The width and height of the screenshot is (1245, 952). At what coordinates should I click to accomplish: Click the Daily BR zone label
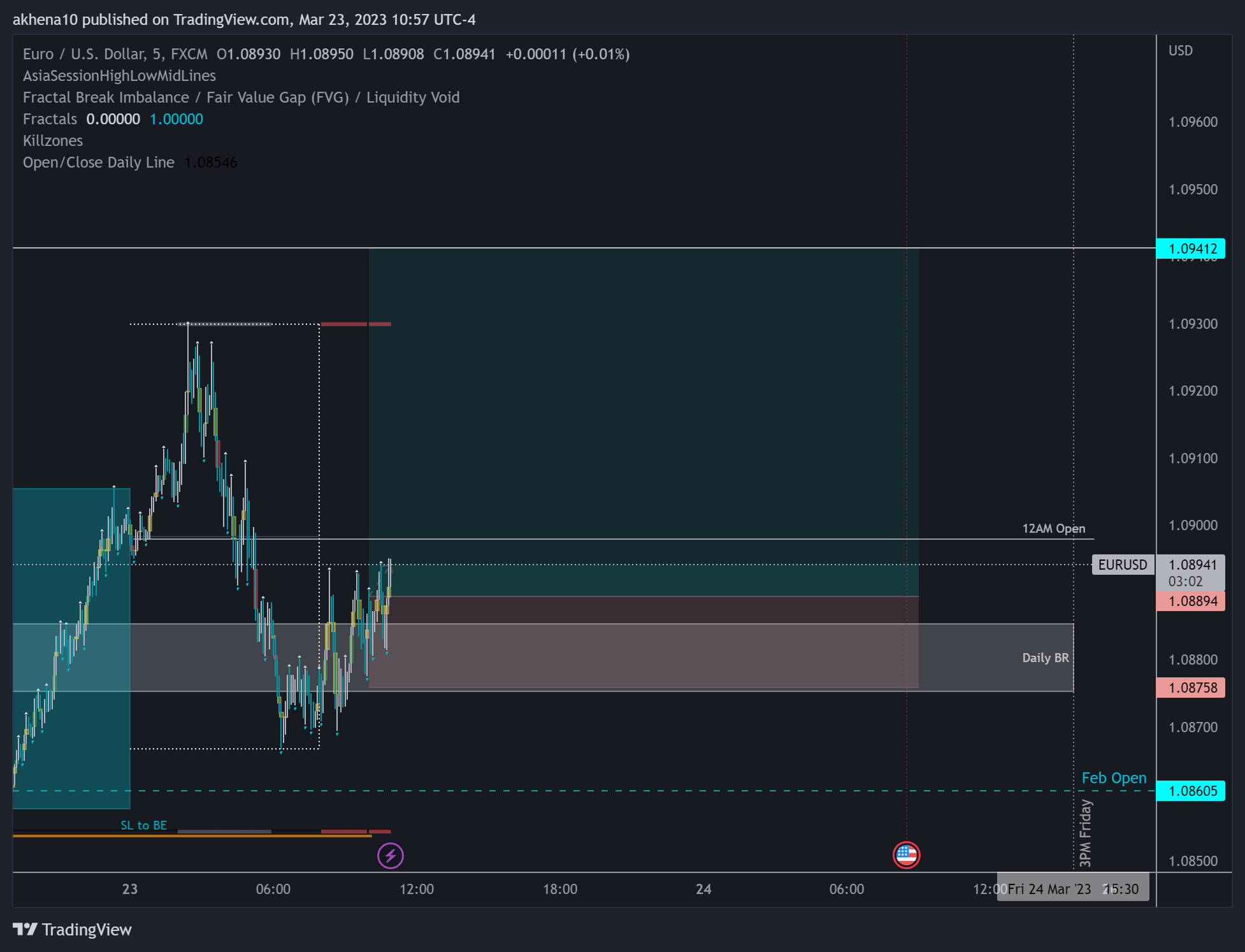click(x=1046, y=658)
